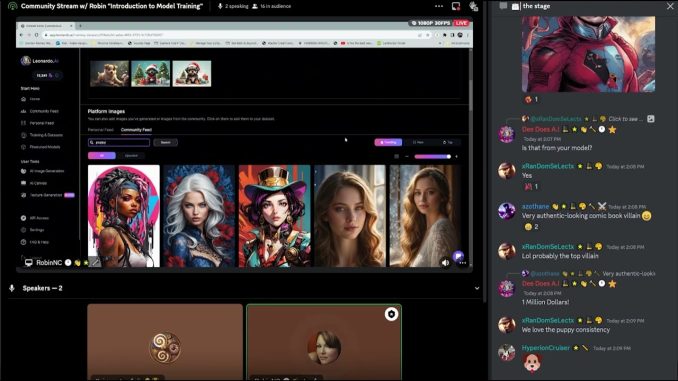Viewport: 678px width, 381px height.
Task: Select the top-hat woman thumbnail
Action: pyautogui.click(x=275, y=216)
